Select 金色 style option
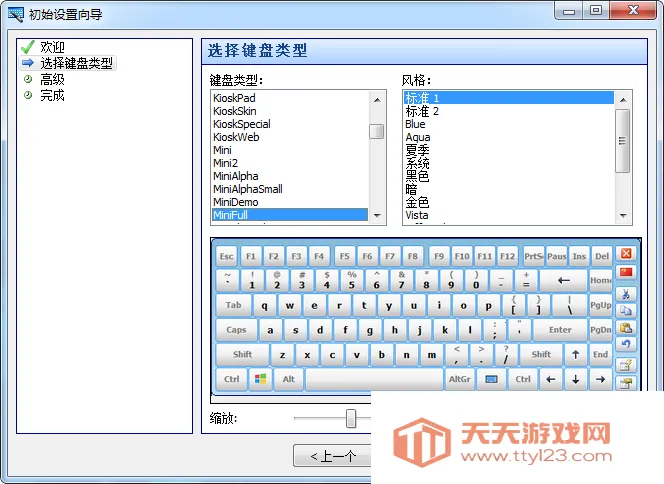This screenshot has height=484, width=664. click(x=417, y=202)
